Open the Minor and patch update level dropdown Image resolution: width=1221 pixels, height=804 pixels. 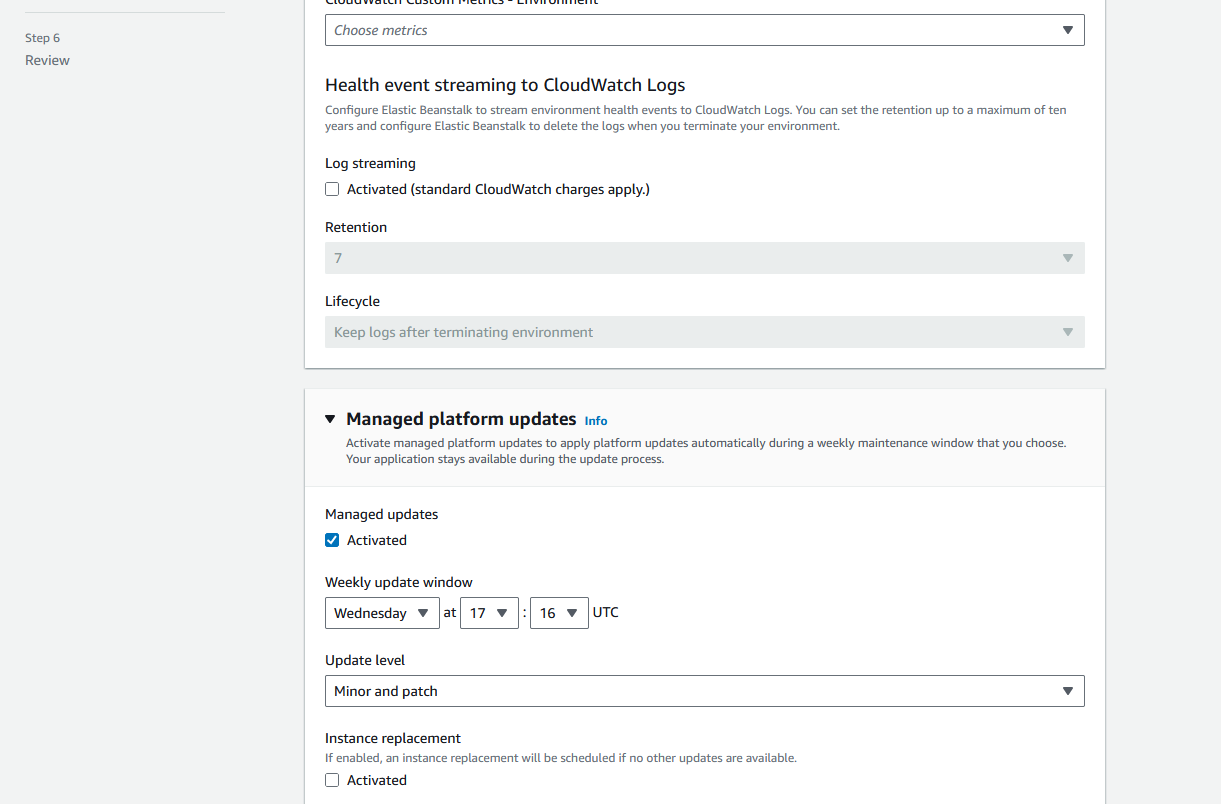(x=690, y=691)
